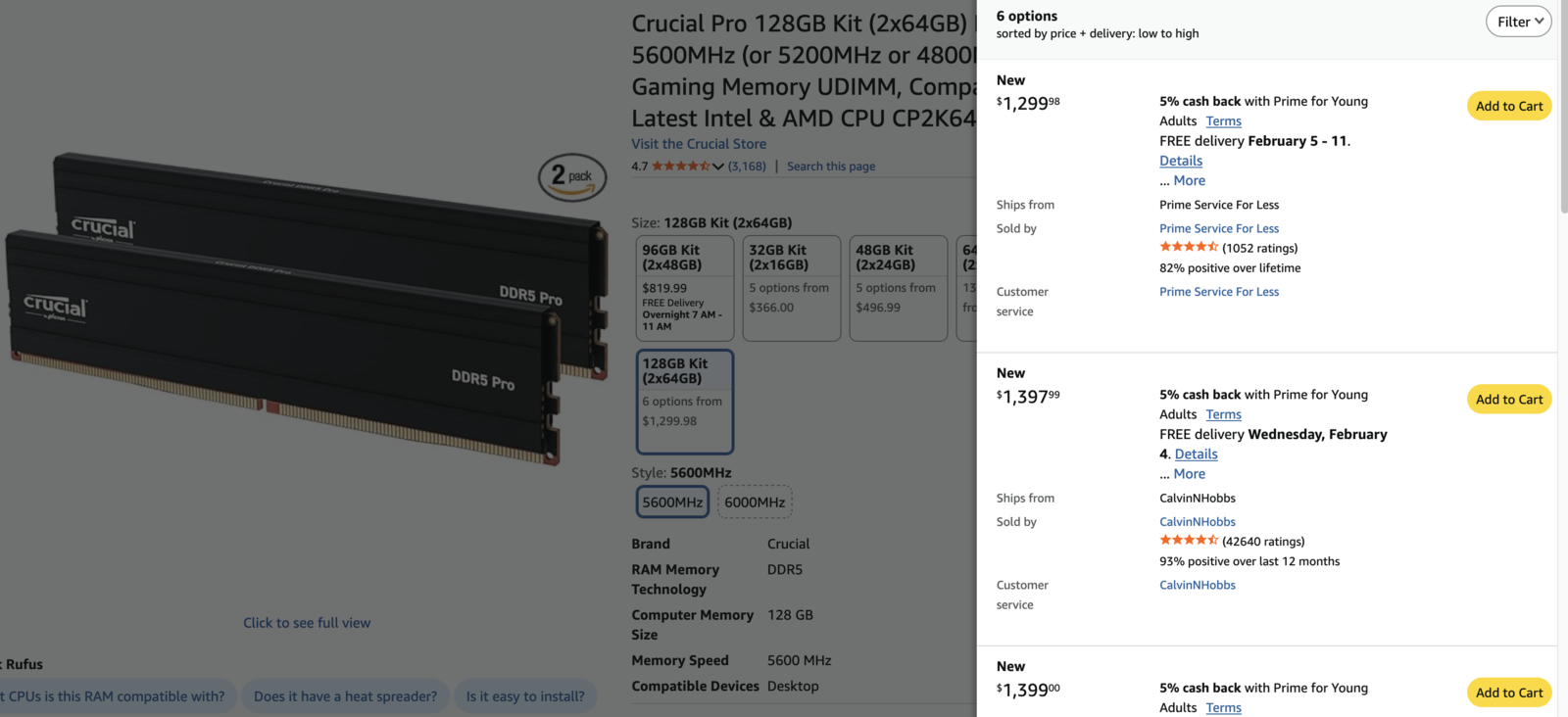Click the product star rating icons
The width and height of the screenshot is (1568, 717).
[681, 167]
